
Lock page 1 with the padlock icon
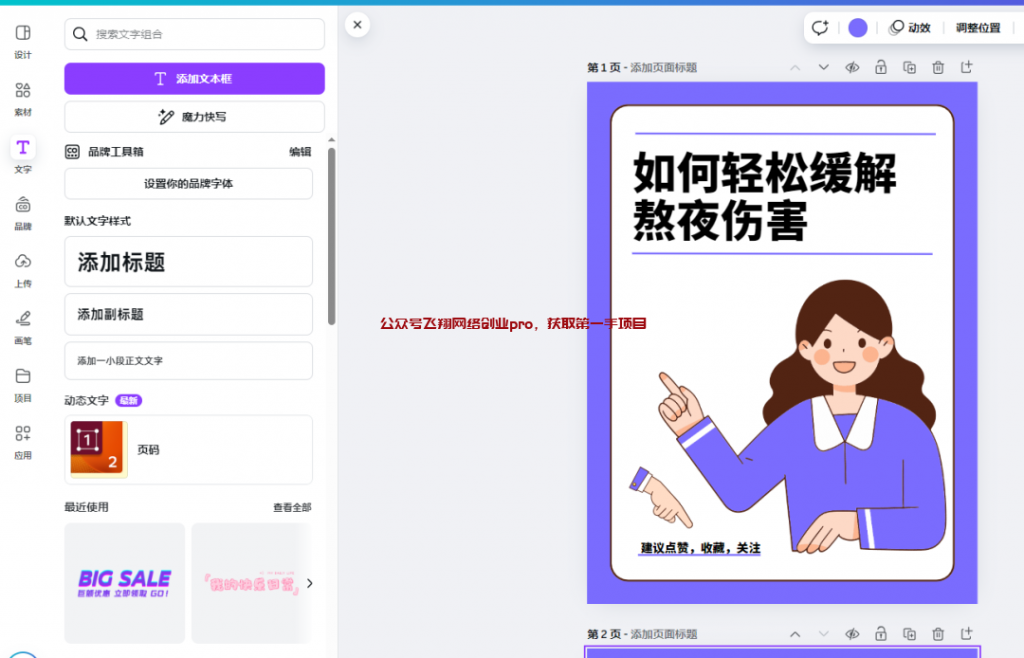[x=881, y=67]
